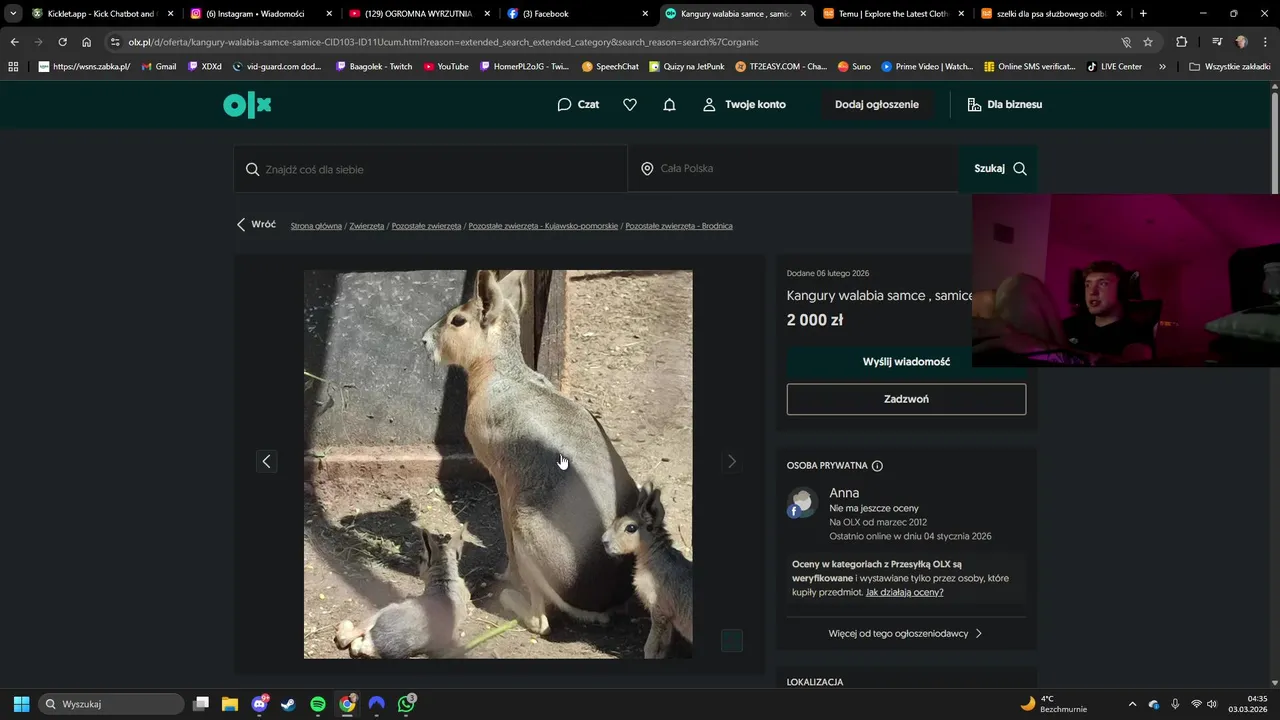Screen dimensions: 1280x720
Task: Open new browser tab plus button
Action: coord(1143,14)
